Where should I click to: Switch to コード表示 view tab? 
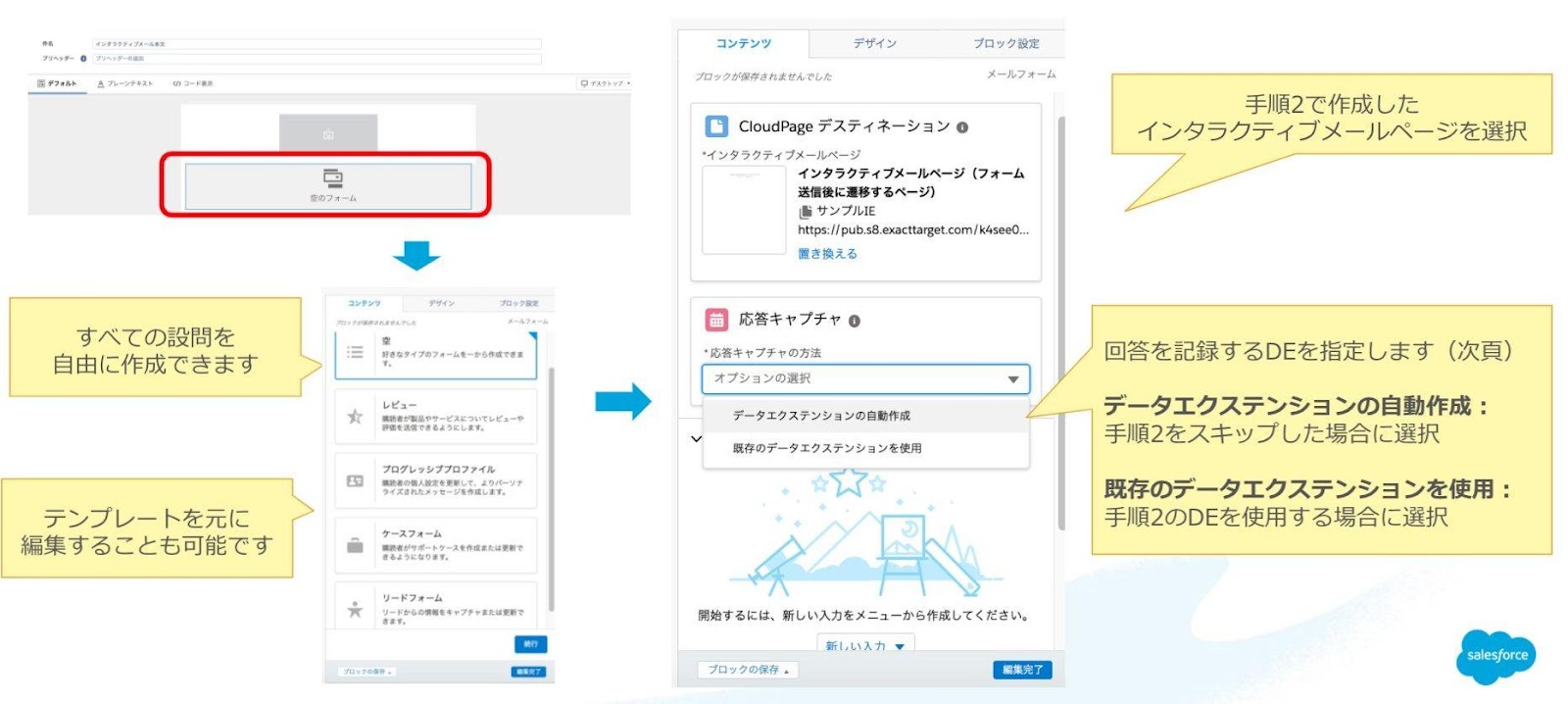click(193, 83)
